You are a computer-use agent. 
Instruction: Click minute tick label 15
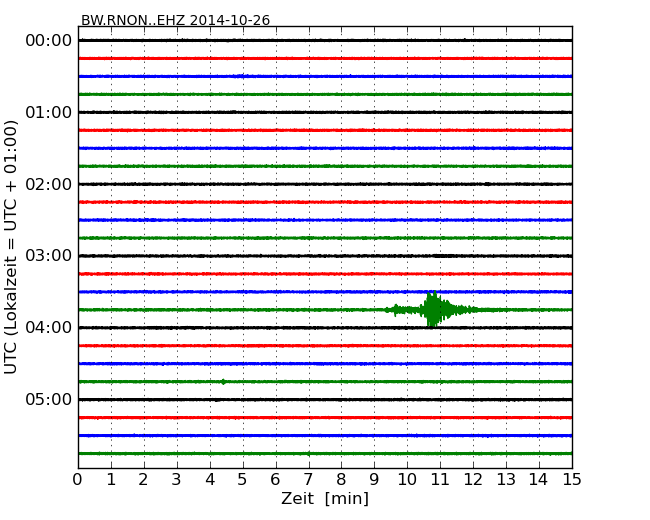click(x=572, y=480)
